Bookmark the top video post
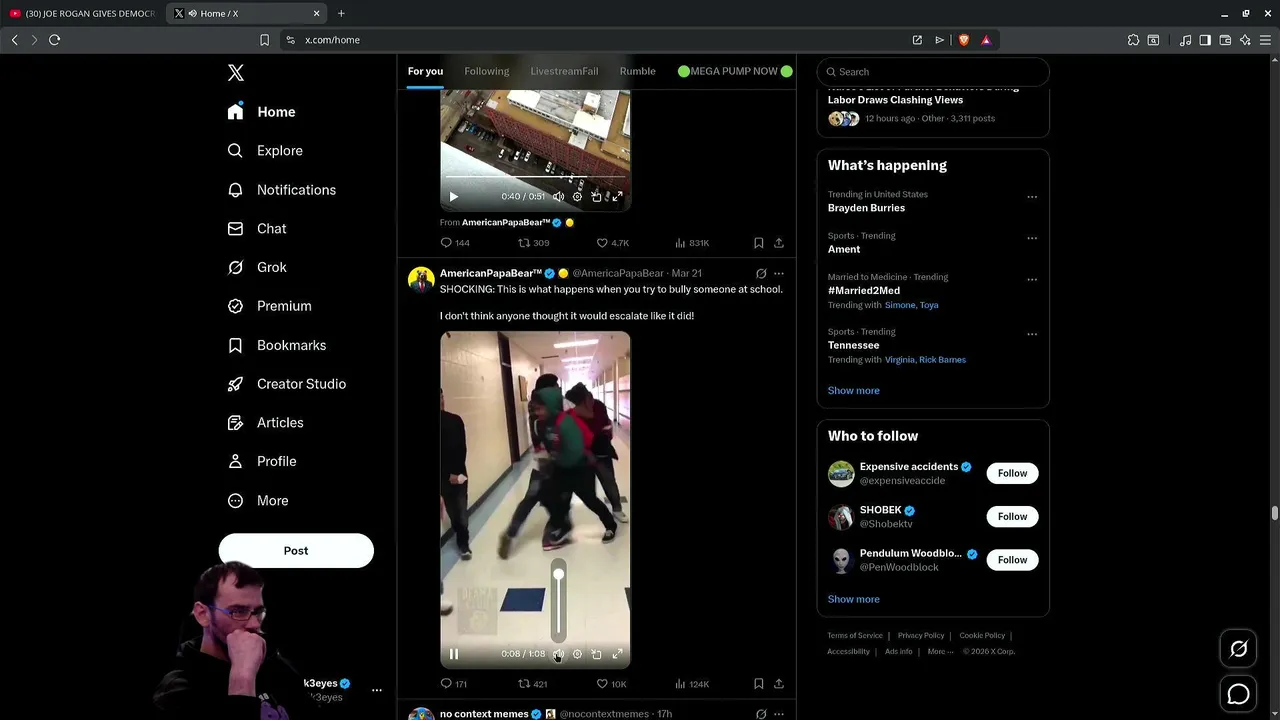Image resolution: width=1280 pixels, height=720 pixels. click(x=758, y=243)
